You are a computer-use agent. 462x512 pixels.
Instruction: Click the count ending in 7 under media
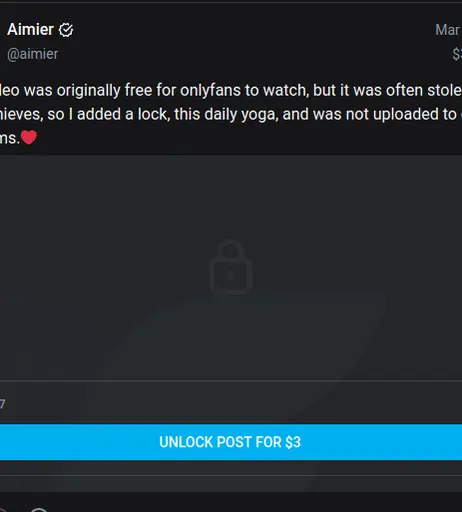[2, 404]
